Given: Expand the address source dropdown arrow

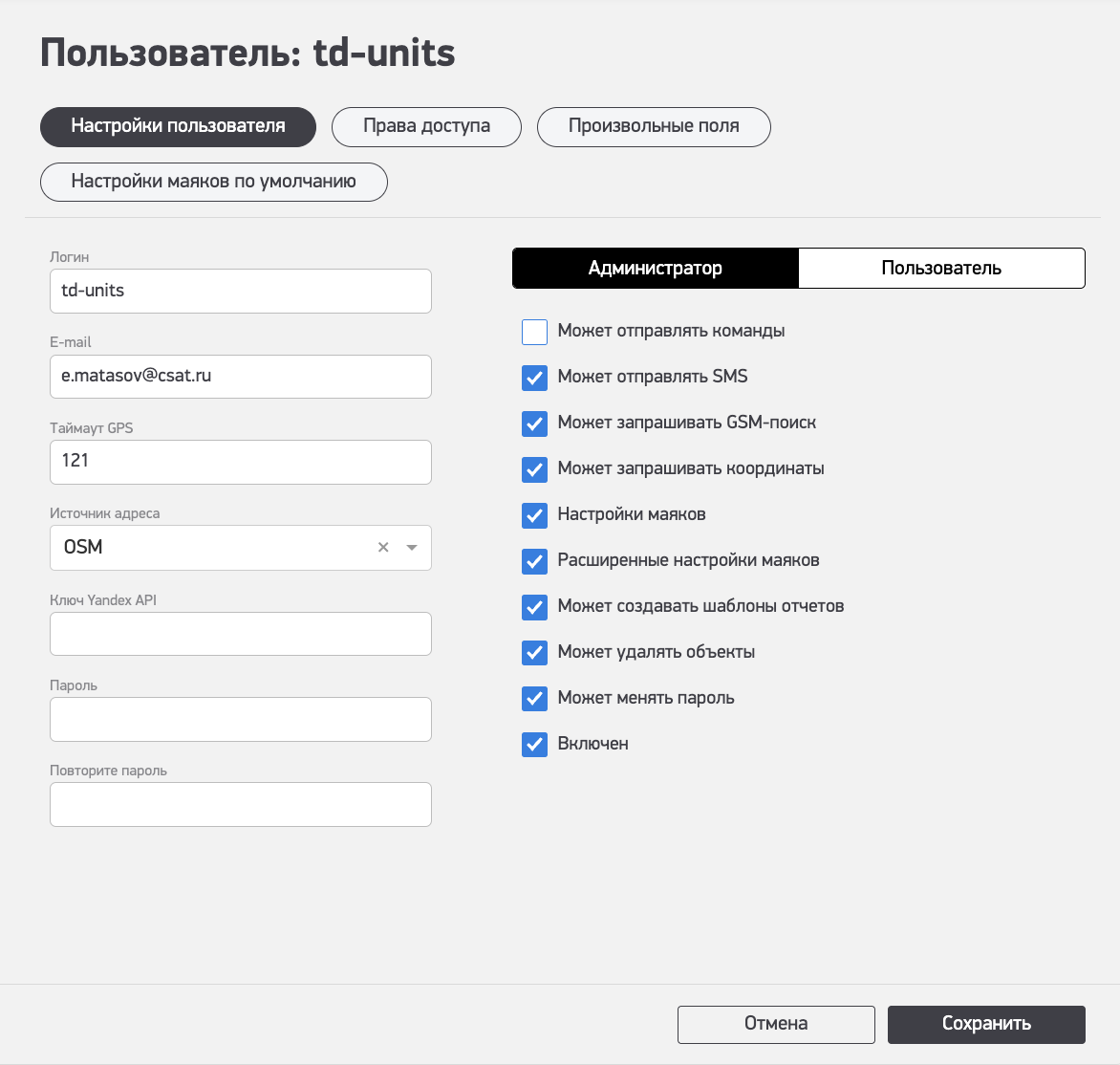Looking at the screenshot, I should (412, 548).
